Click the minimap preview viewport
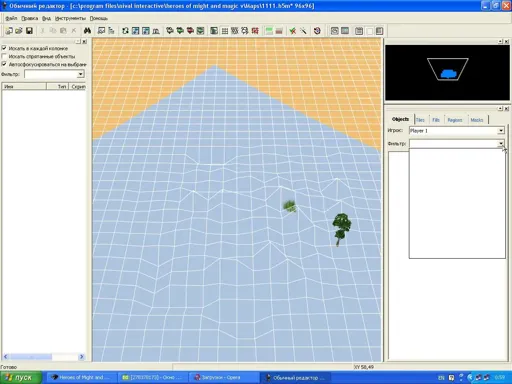 click(447, 73)
